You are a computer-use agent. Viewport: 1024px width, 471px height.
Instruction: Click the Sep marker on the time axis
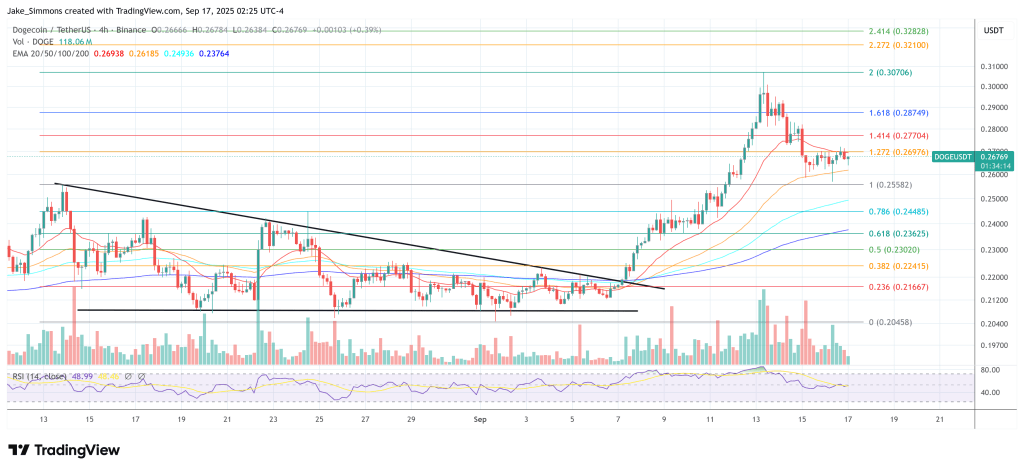[480, 421]
